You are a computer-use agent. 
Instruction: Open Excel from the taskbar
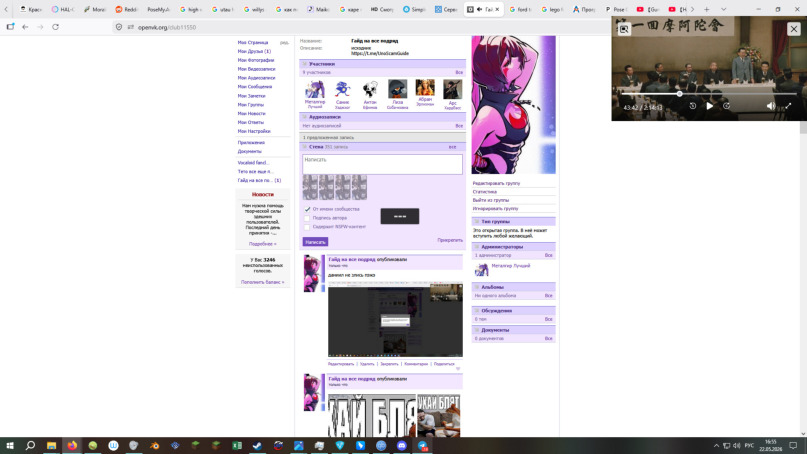click(x=237, y=445)
